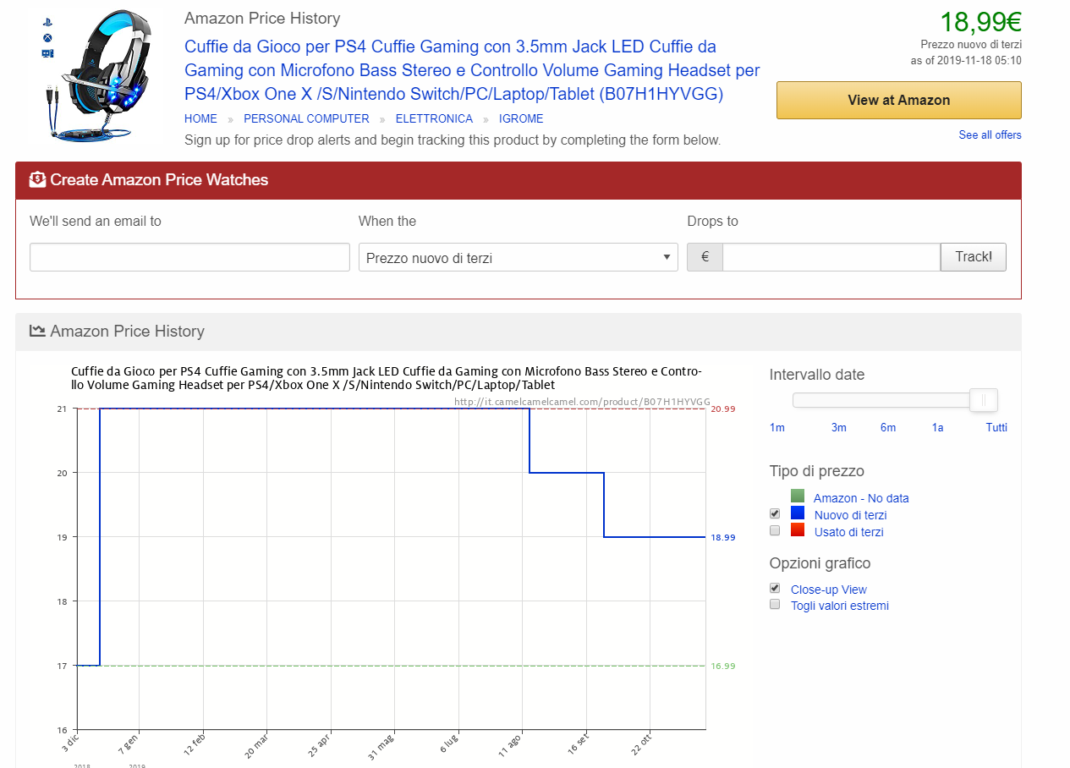Click the 'Drops to' field label
This screenshot has height=768, width=1070.
click(712, 221)
